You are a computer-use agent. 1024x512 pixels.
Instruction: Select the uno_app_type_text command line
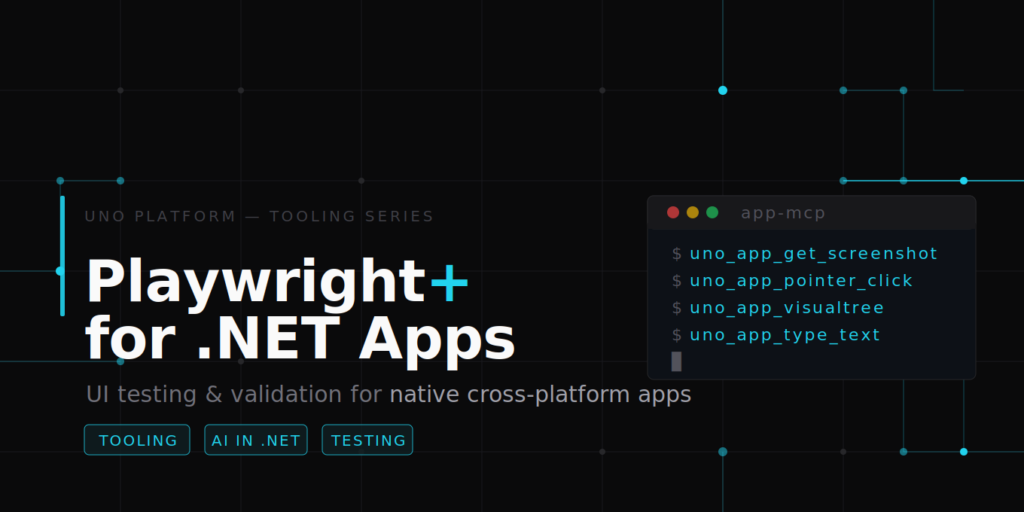[x=776, y=335]
